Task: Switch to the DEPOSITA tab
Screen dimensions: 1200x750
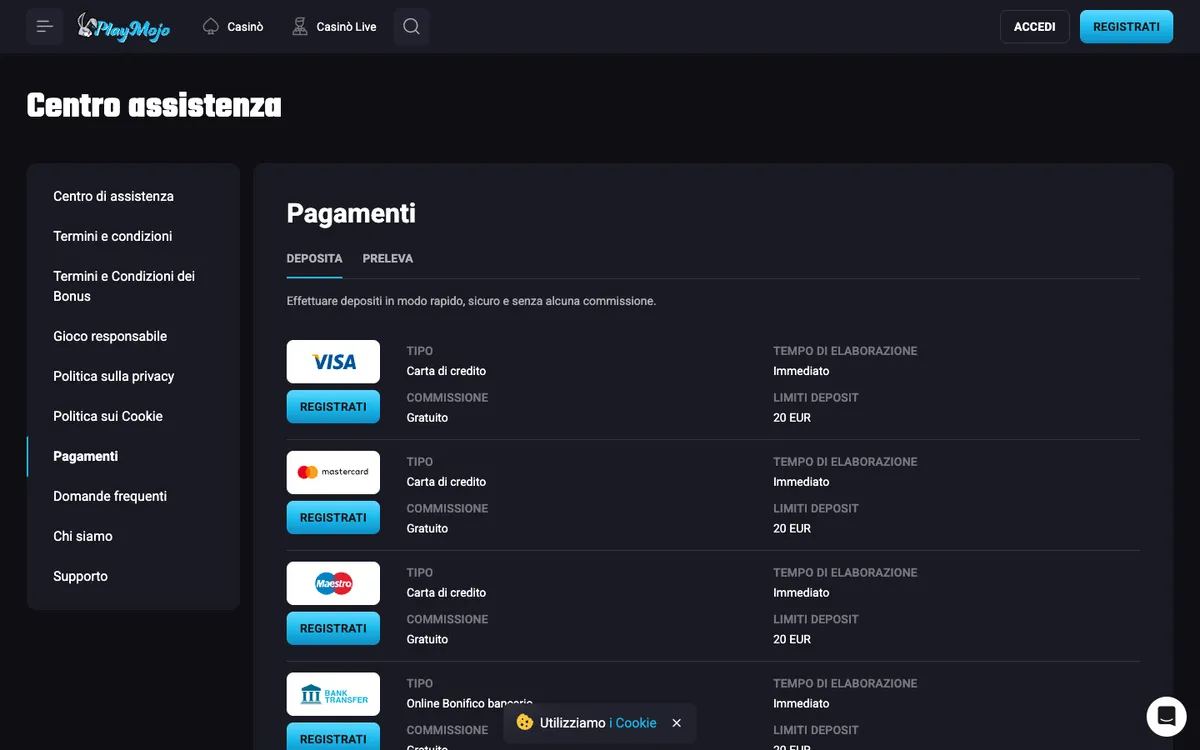Action: (x=314, y=258)
